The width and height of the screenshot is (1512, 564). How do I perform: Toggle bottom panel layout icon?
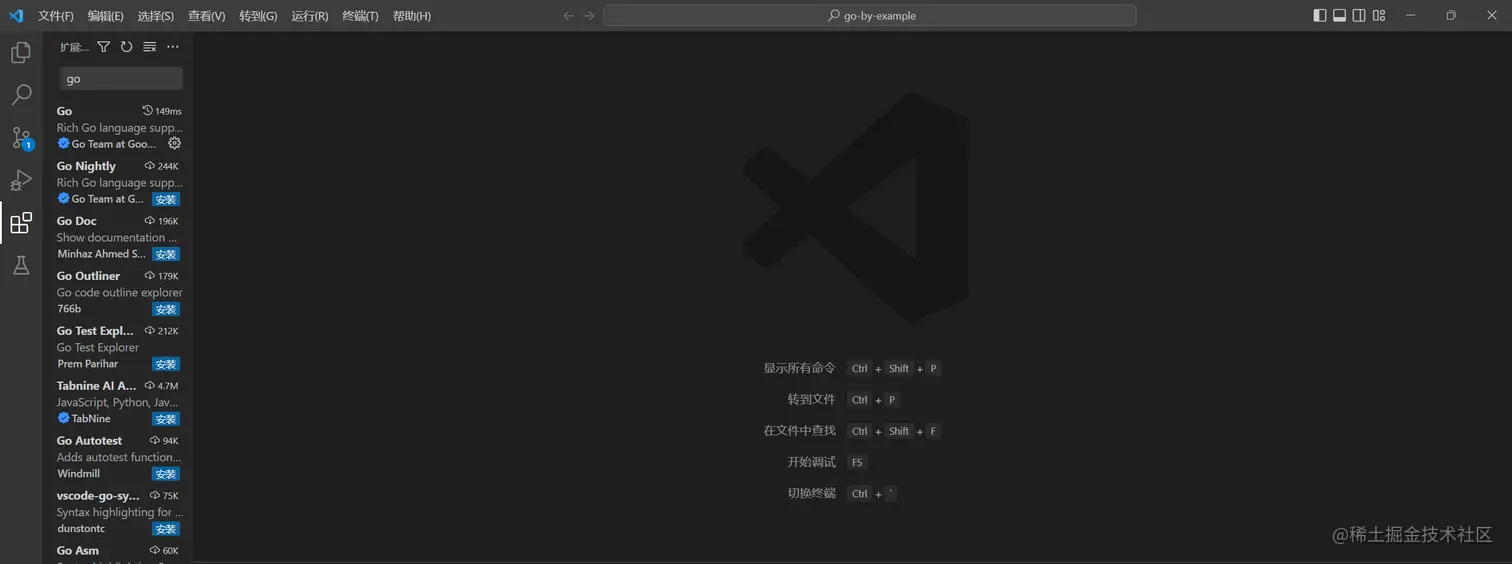pos(1340,15)
